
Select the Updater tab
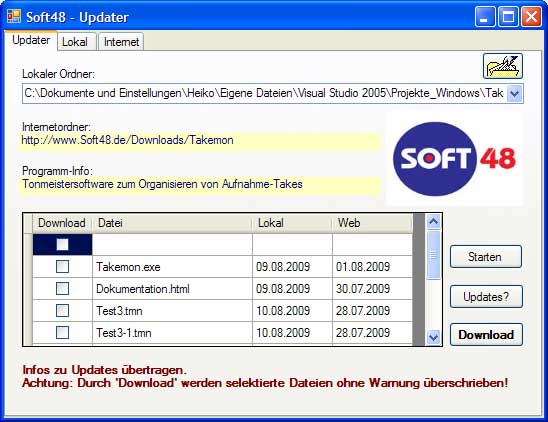[x=31, y=40]
